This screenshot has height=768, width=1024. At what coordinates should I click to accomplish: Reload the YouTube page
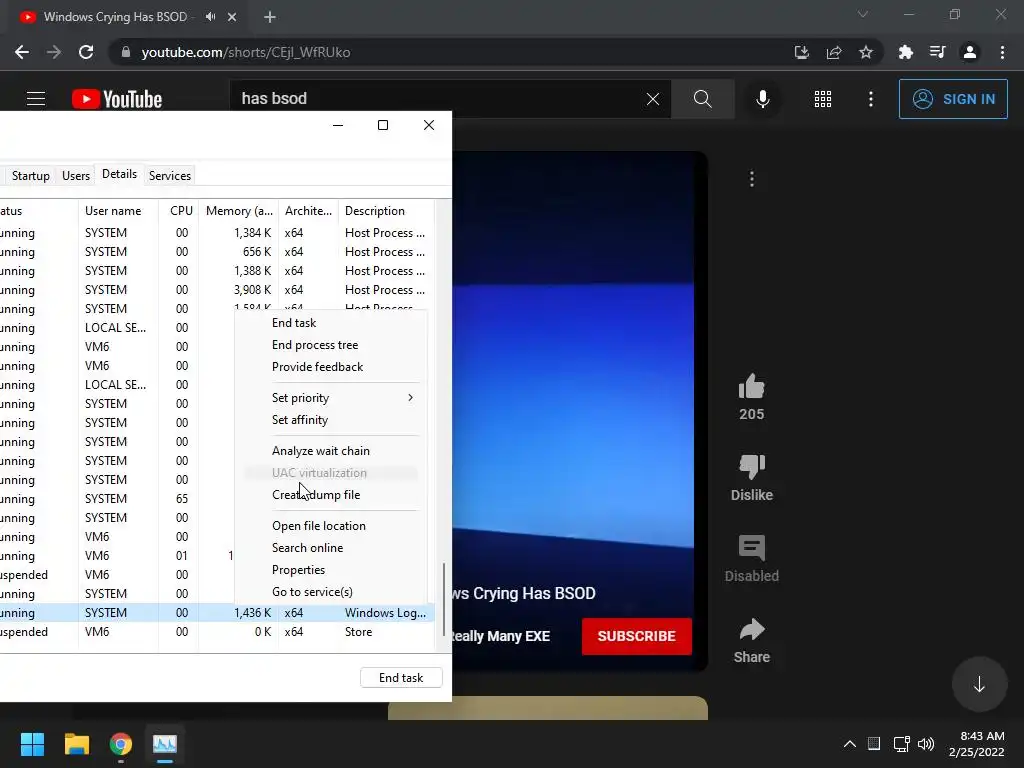tap(86, 52)
